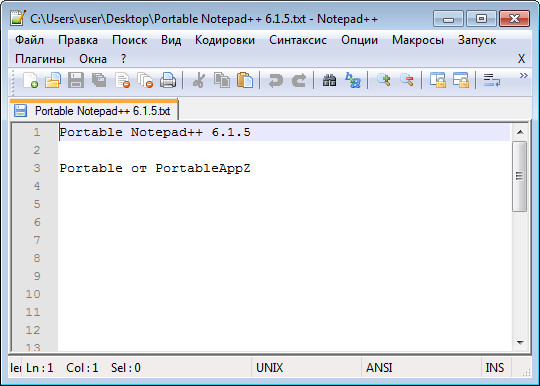Zoom in with magnifier plus icon

(384, 81)
